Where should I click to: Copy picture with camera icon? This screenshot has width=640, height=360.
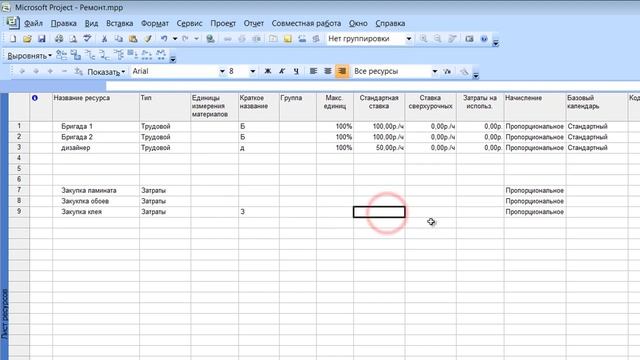click(x=469, y=39)
